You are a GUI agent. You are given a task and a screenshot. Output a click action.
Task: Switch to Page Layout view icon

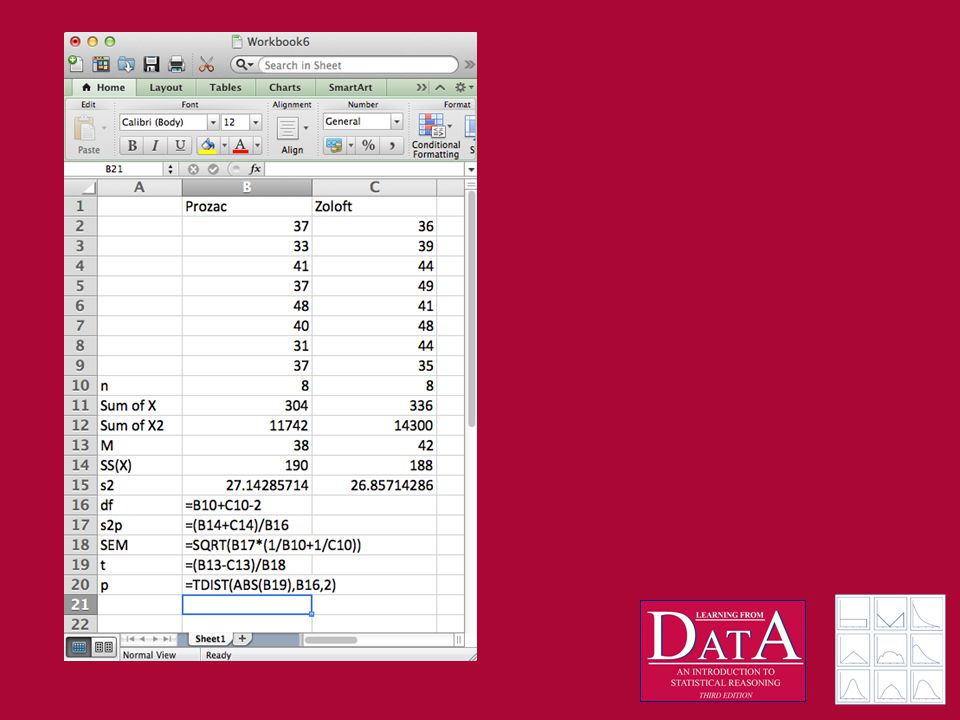point(104,647)
